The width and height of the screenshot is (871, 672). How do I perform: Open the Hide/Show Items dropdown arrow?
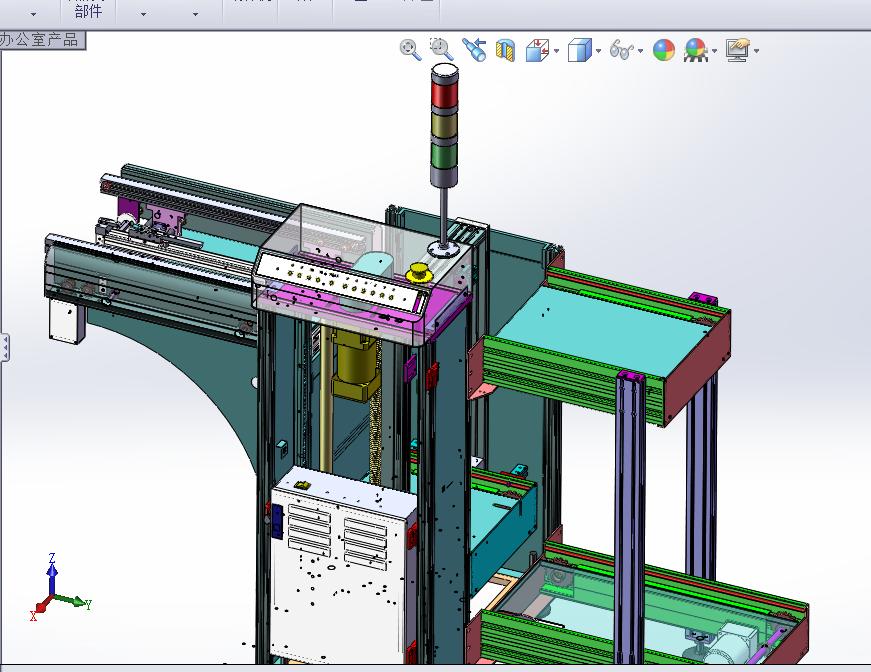tap(641, 51)
